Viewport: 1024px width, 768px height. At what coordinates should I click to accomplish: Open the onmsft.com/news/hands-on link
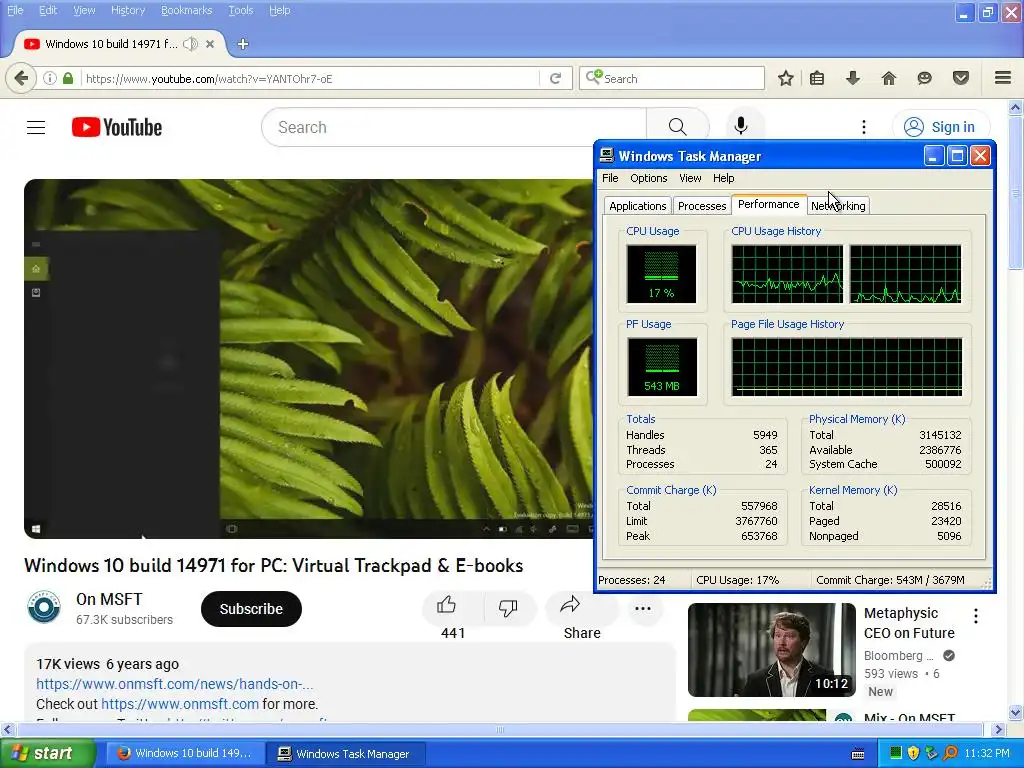[174, 684]
